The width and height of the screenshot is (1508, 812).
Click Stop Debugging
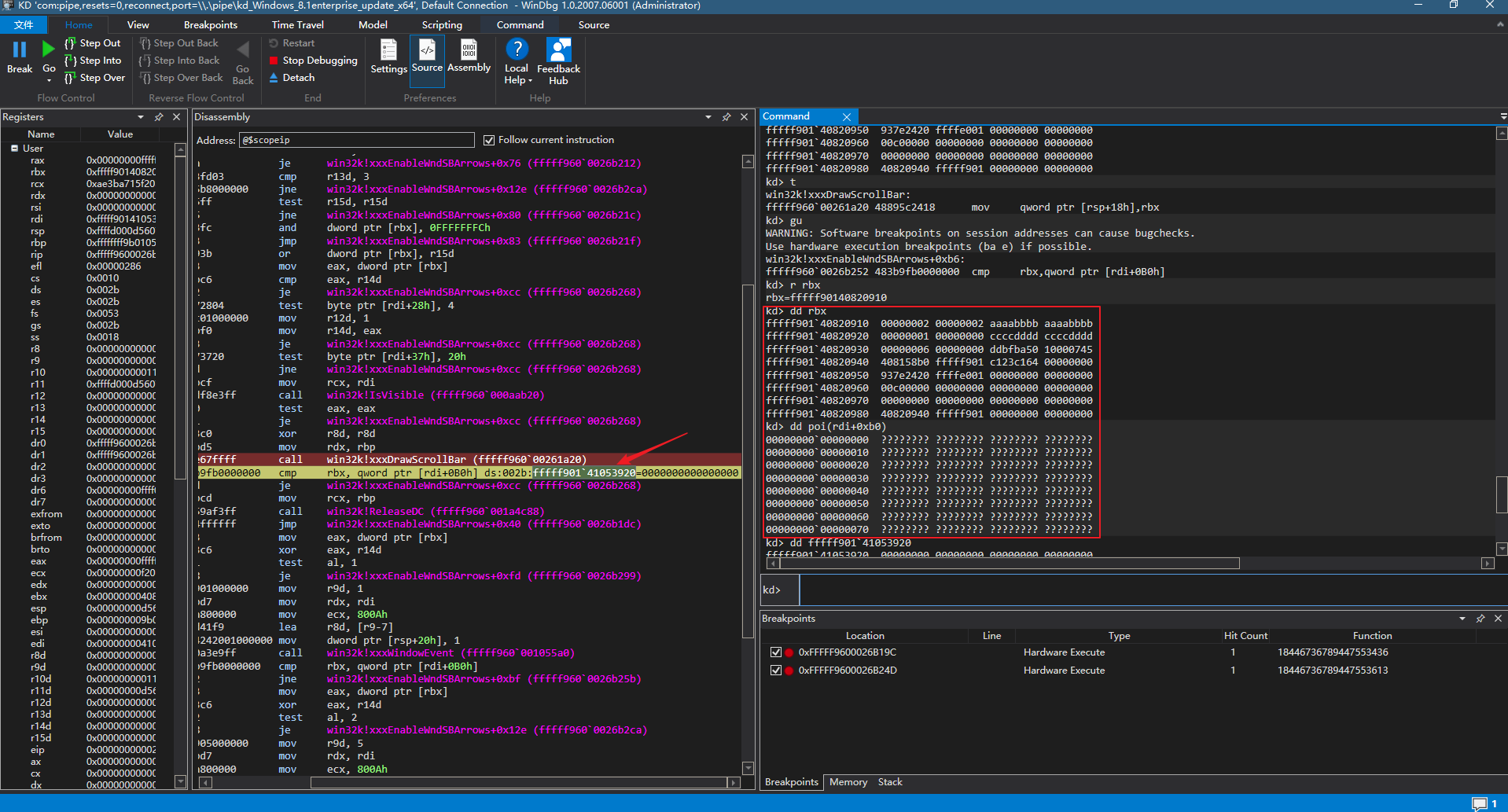tap(313, 61)
